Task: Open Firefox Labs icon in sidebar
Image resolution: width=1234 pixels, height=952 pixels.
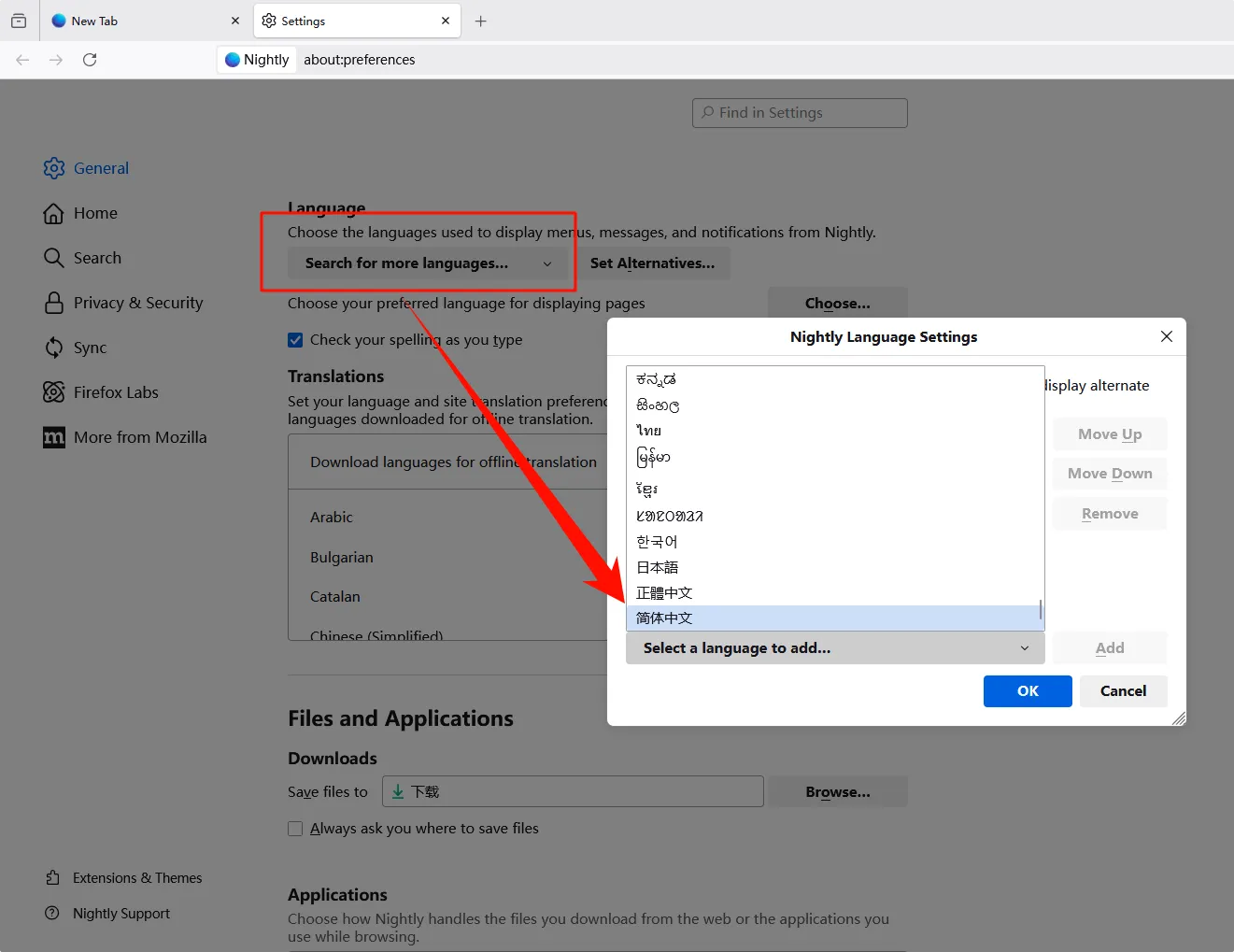Action: [x=54, y=392]
